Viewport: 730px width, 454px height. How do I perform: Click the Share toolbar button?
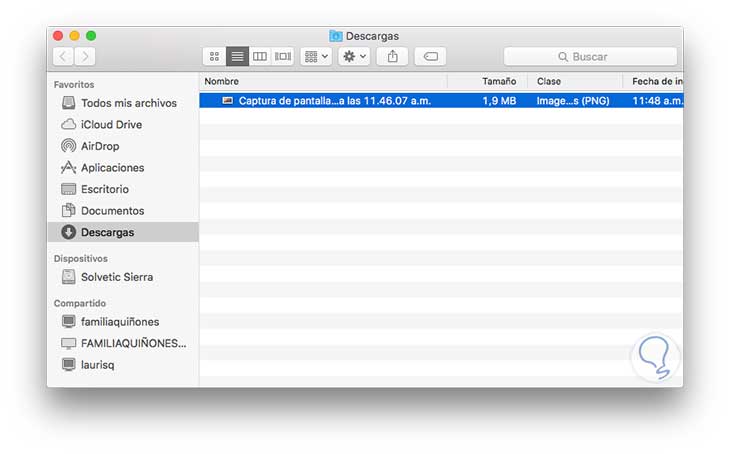click(392, 56)
